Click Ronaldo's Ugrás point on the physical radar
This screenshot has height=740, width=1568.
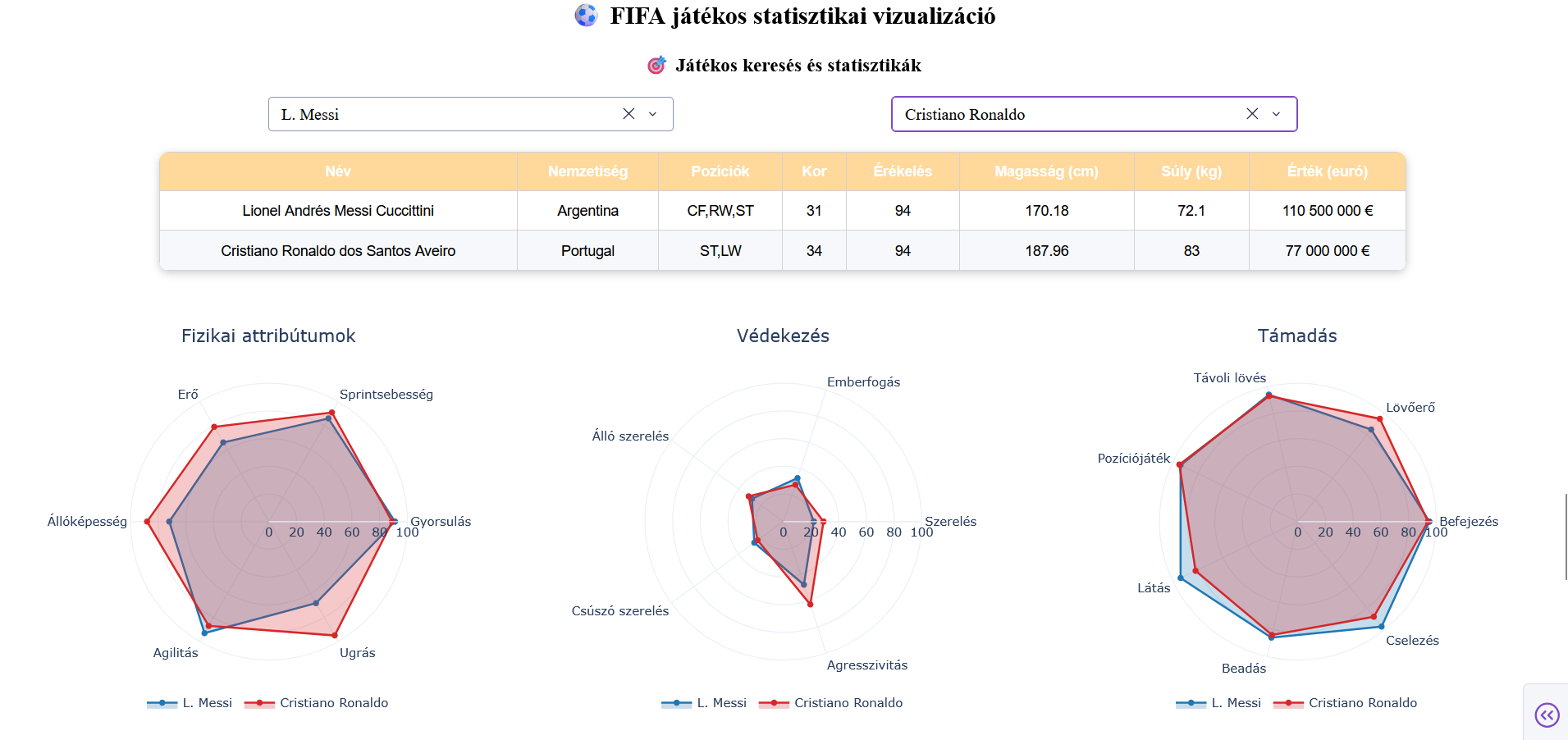click(334, 636)
